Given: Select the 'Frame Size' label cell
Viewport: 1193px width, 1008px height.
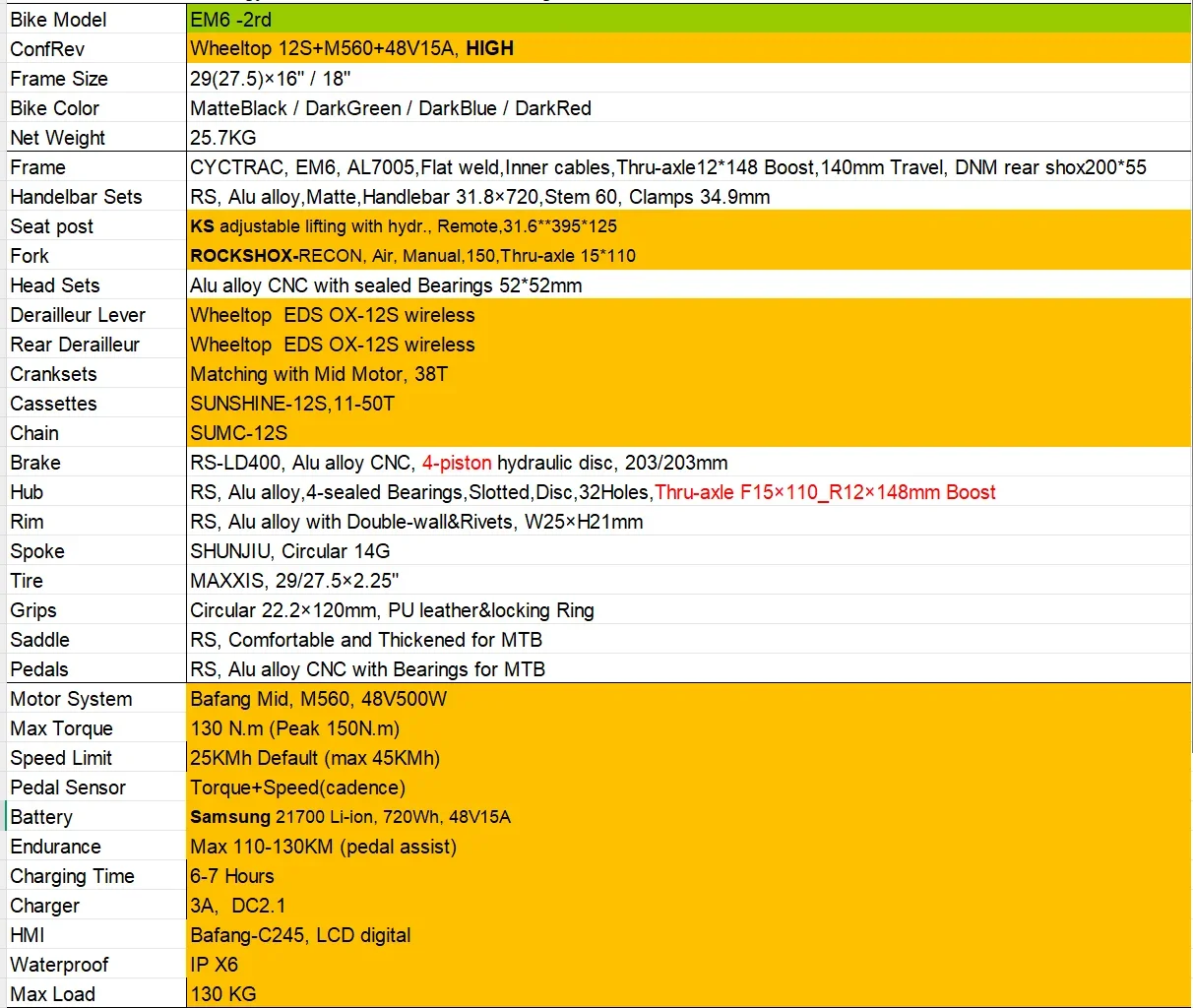Looking at the screenshot, I should [94, 79].
